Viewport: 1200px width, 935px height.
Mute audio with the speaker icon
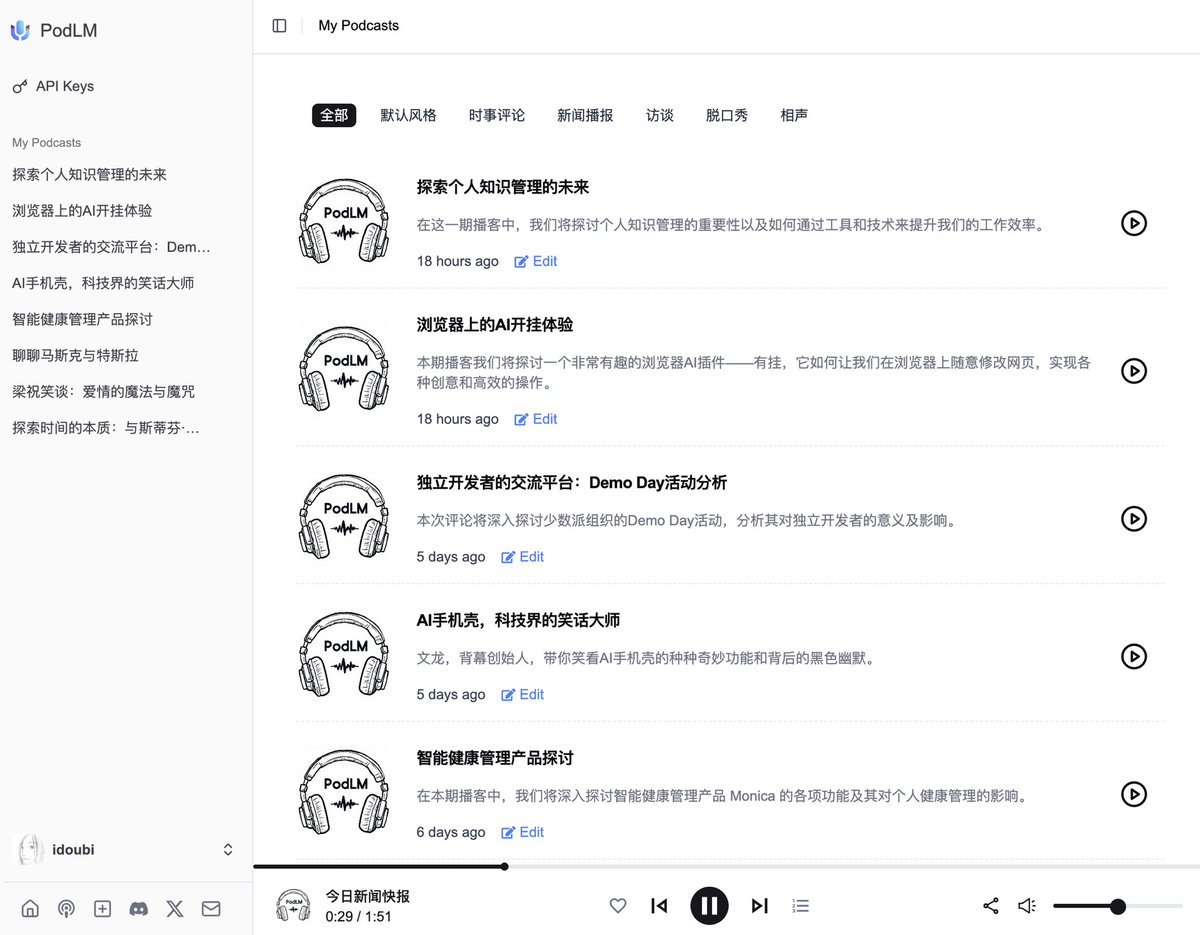click(x=1026, y=905)
